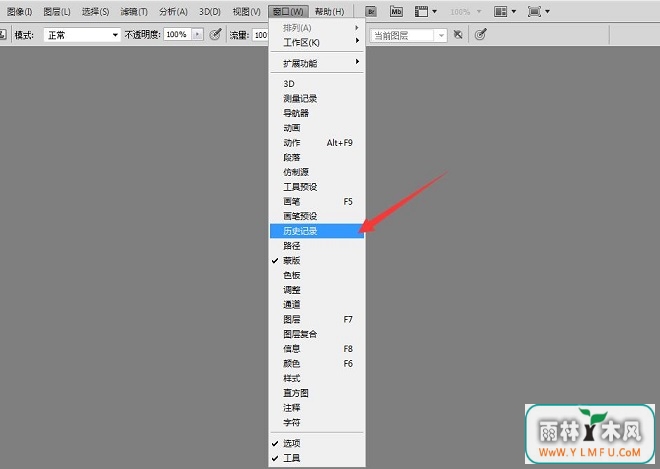Select 信息 F8 menu entry
This screenshot has width=660, height=469.
pos(317,349)
